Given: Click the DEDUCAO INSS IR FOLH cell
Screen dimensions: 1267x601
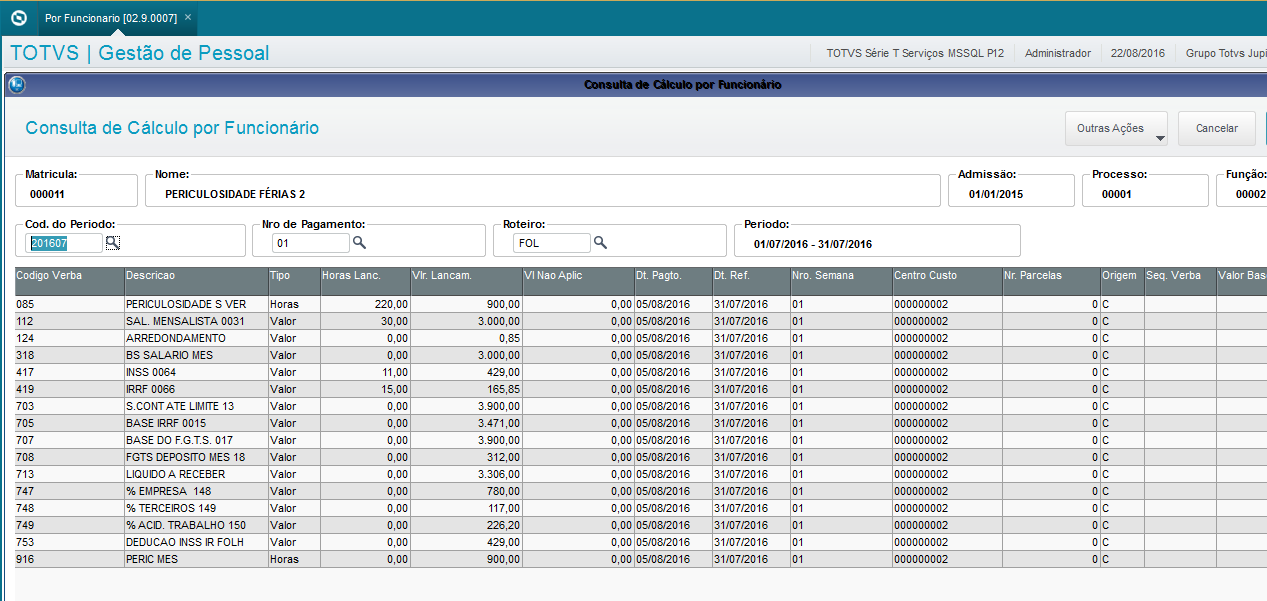Looking at the screenshot, I should tap(196, 542).
